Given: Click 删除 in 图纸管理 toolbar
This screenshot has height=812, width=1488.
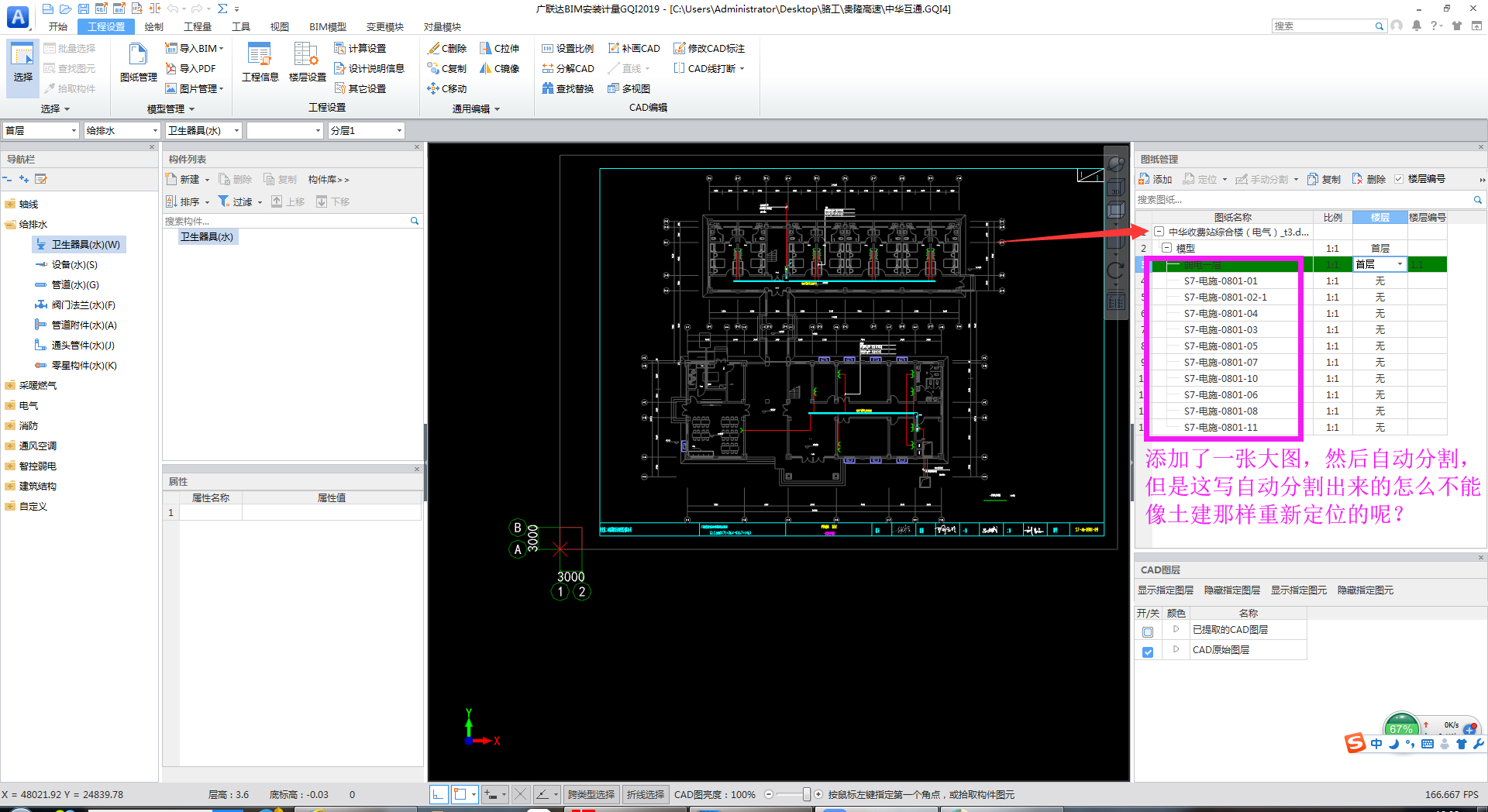Looking at the screenshot, I should (x=1369, y=179).
